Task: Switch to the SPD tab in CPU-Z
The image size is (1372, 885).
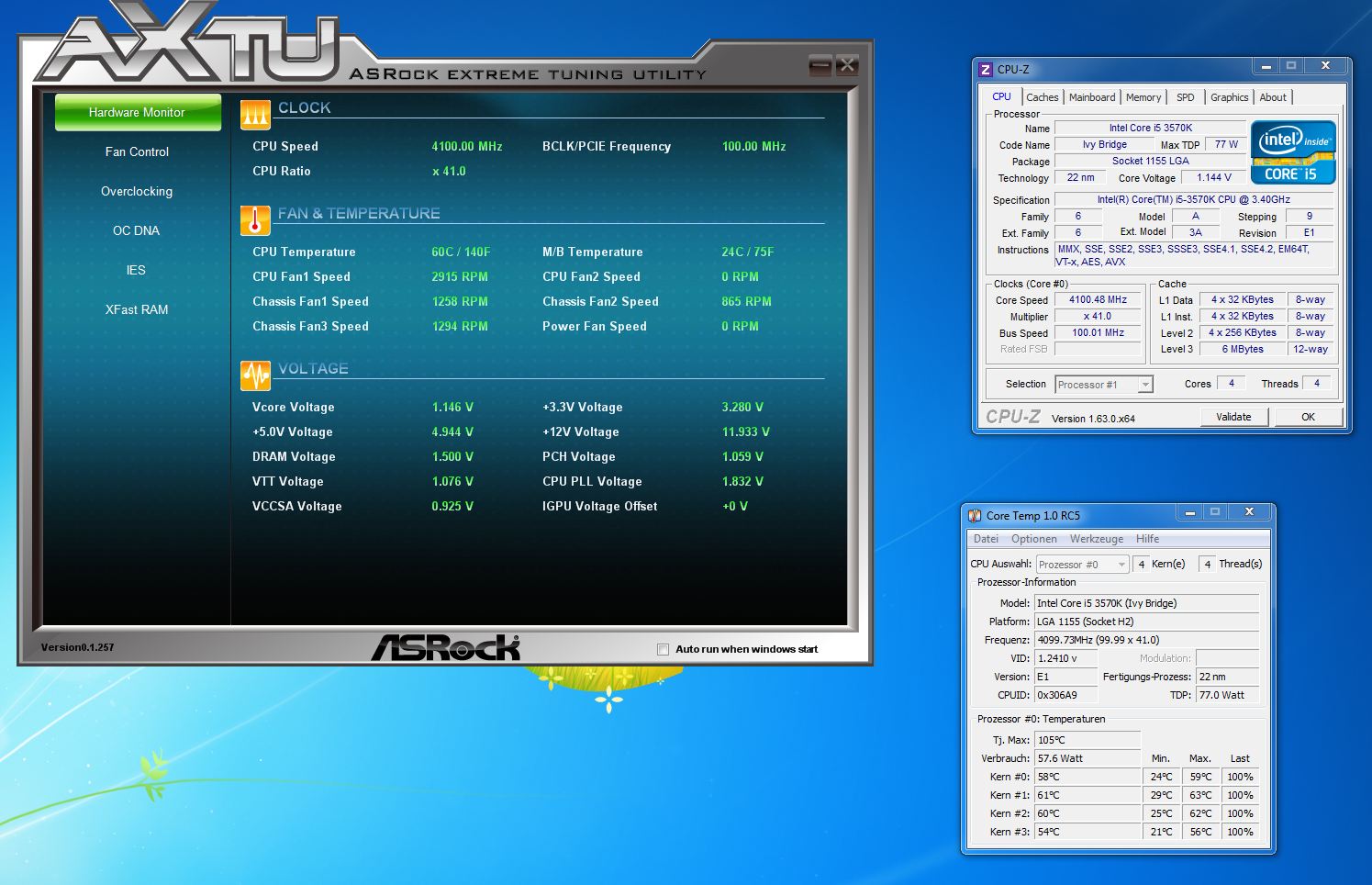Action: pos(1186,97)
